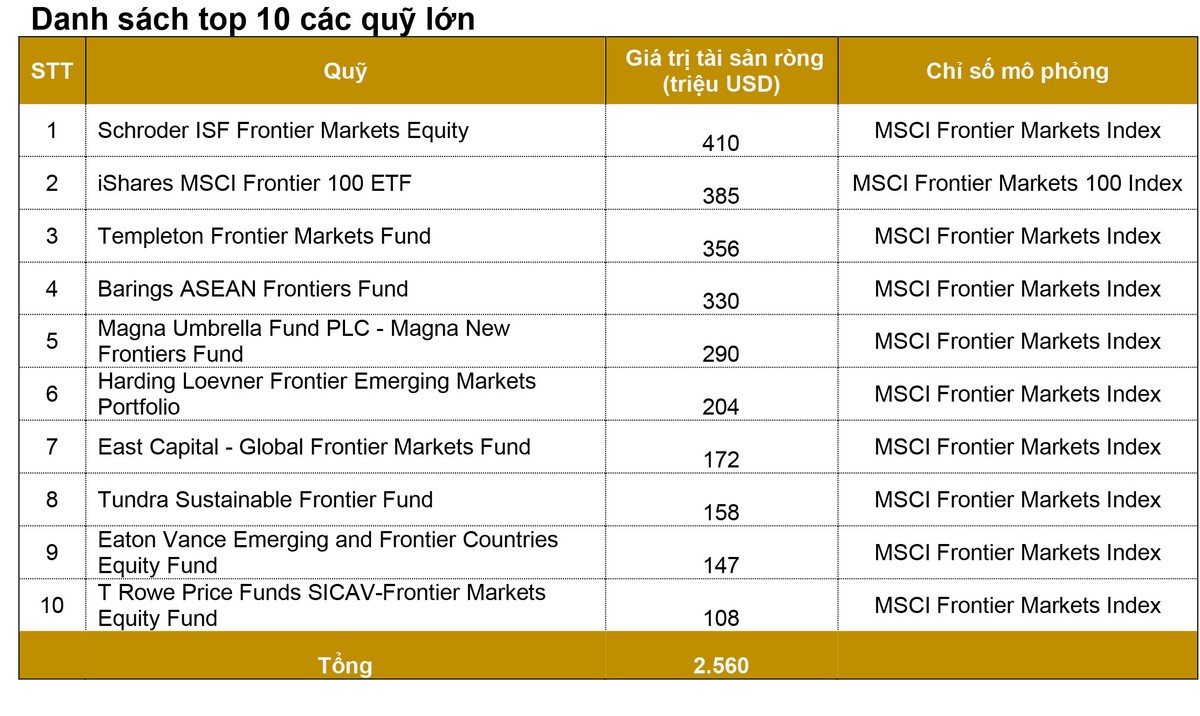Select the 'MSCI Frontier Markets 100 Index' cell
Screen dimensions: 1200x716
[x=1017, y=184]
